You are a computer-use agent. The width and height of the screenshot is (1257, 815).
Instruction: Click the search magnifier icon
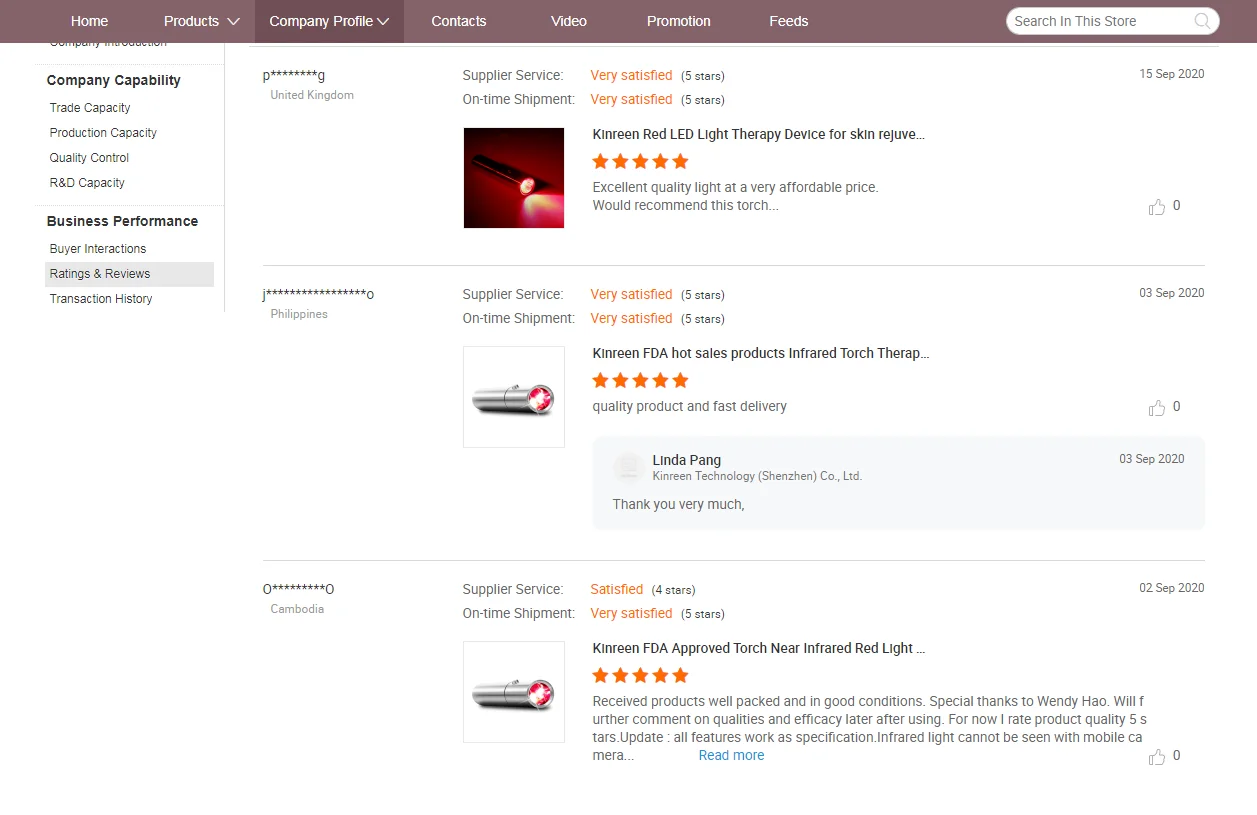(1202, 21)
